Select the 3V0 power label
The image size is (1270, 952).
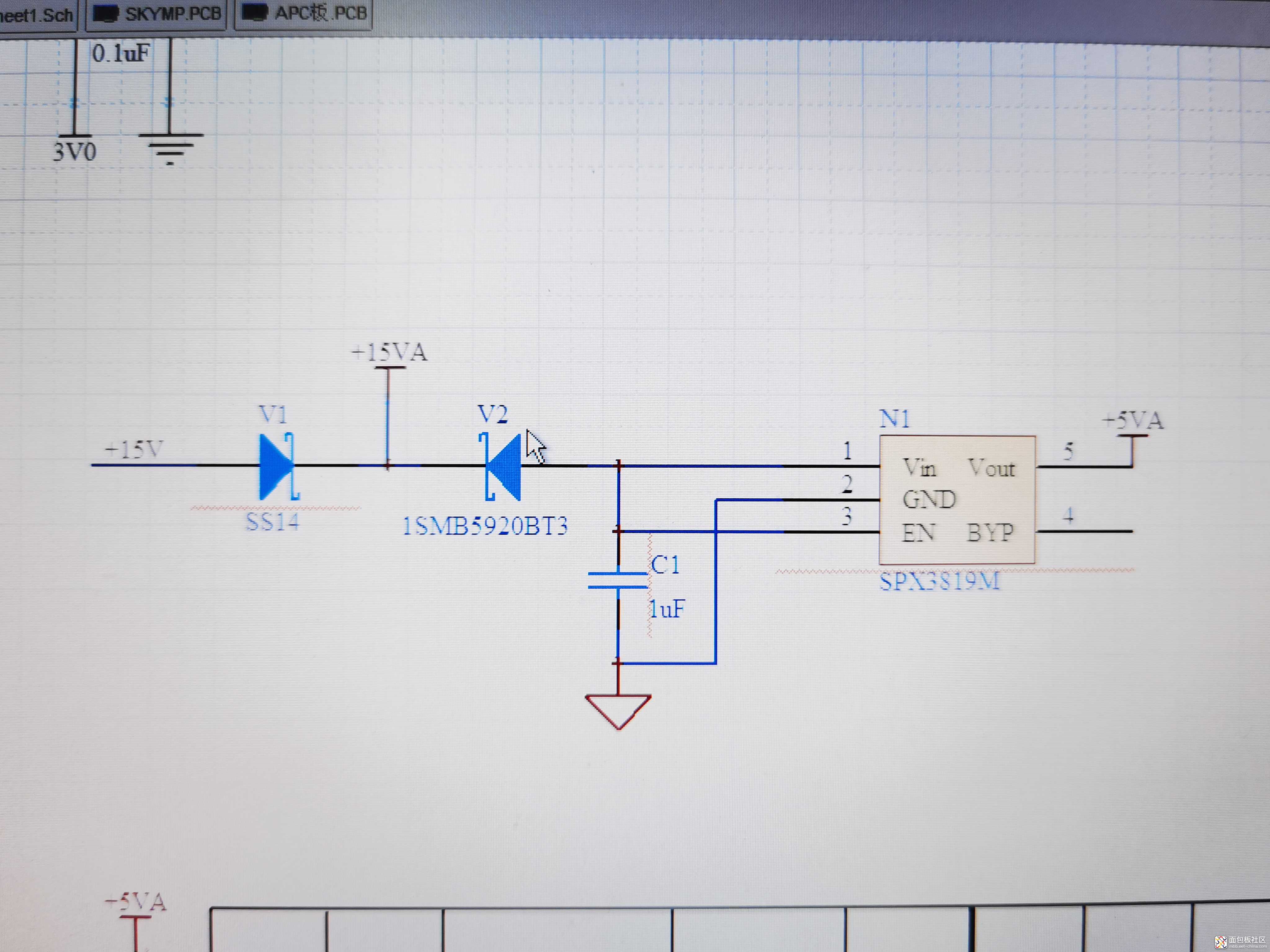click(75, 152)
